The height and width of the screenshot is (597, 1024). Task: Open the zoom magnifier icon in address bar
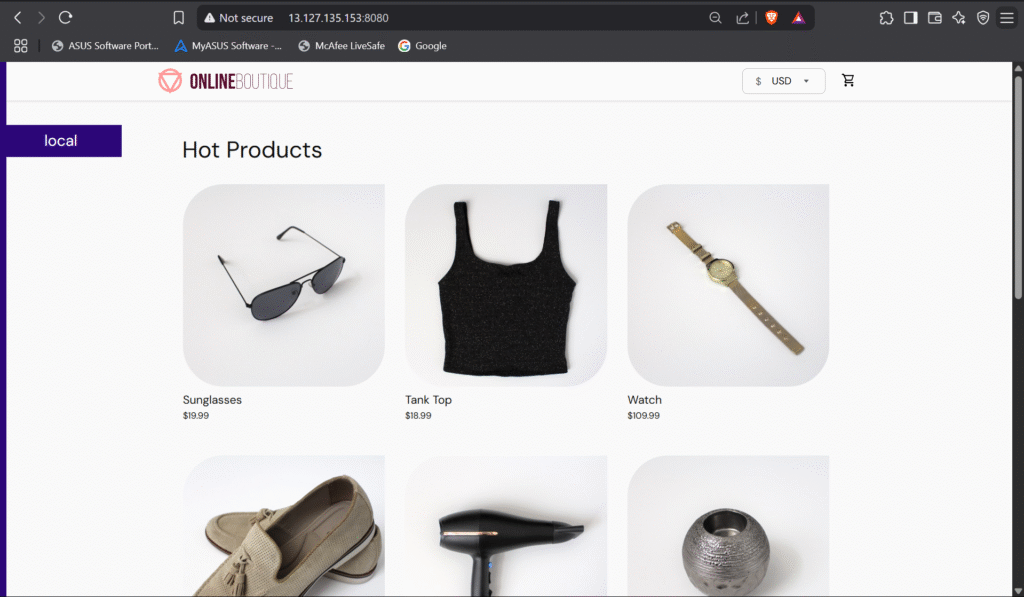tap(715, 18)
